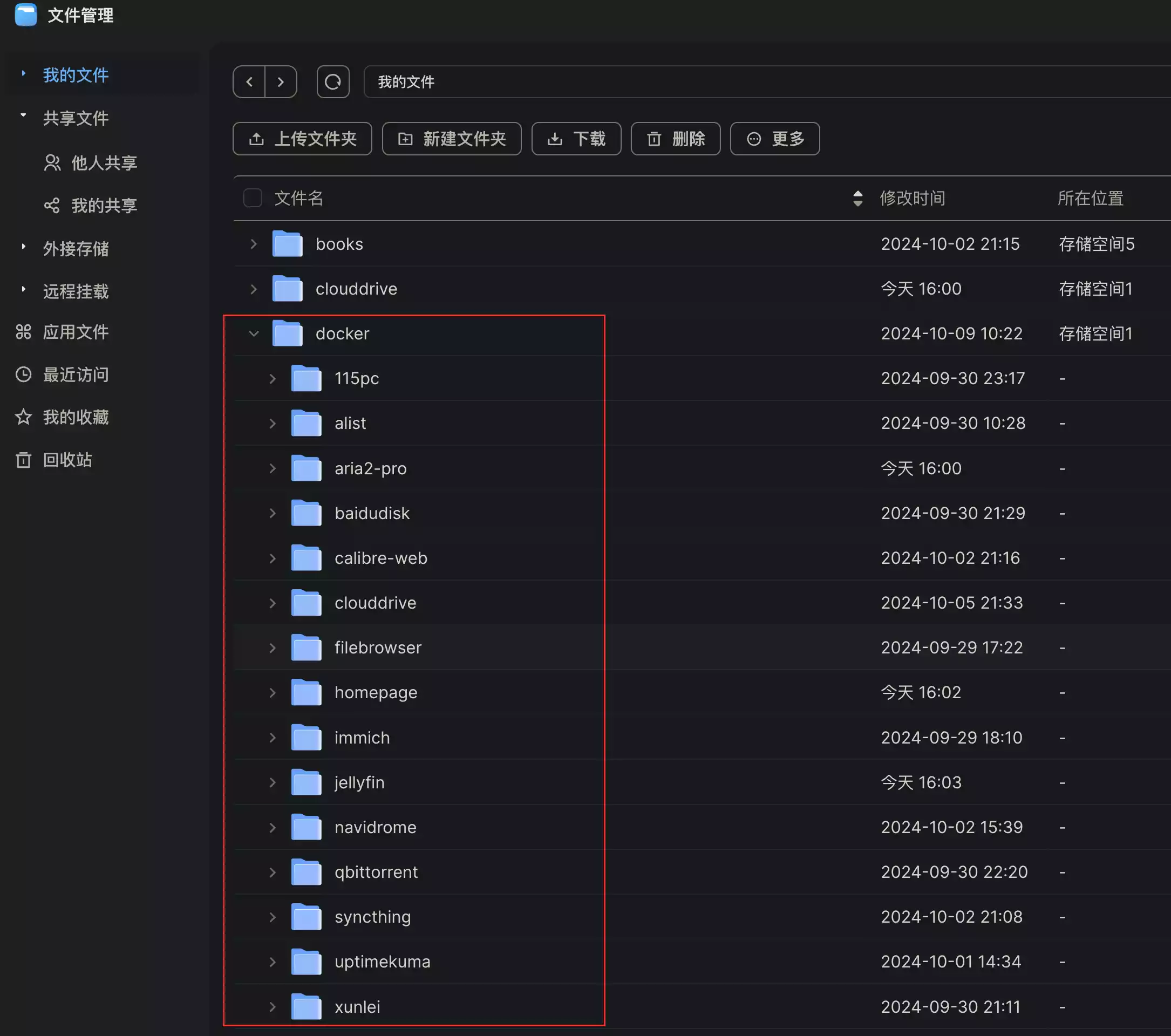This screenshot has height=1036, width=1171.
Task: Click the 新建文件夹 button
Action: click(x=452, y=139)
